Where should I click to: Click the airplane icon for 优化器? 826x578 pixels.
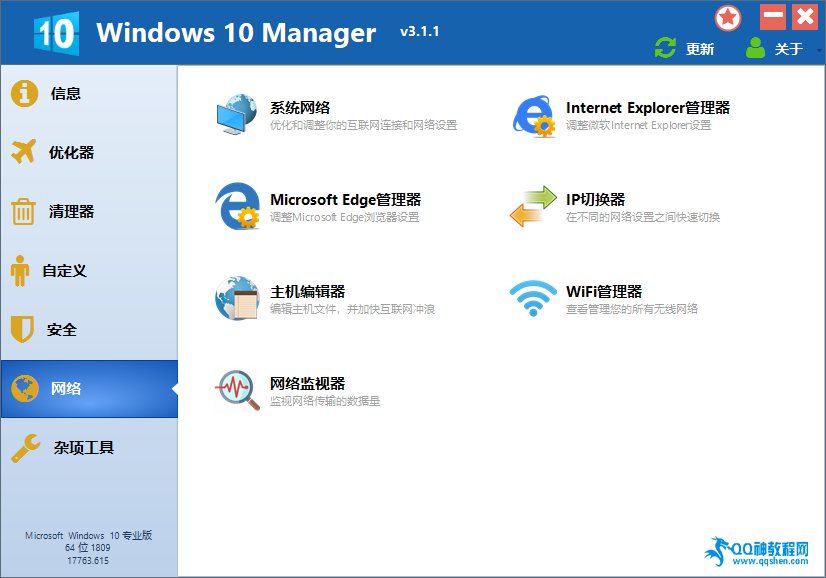point(24,152)
